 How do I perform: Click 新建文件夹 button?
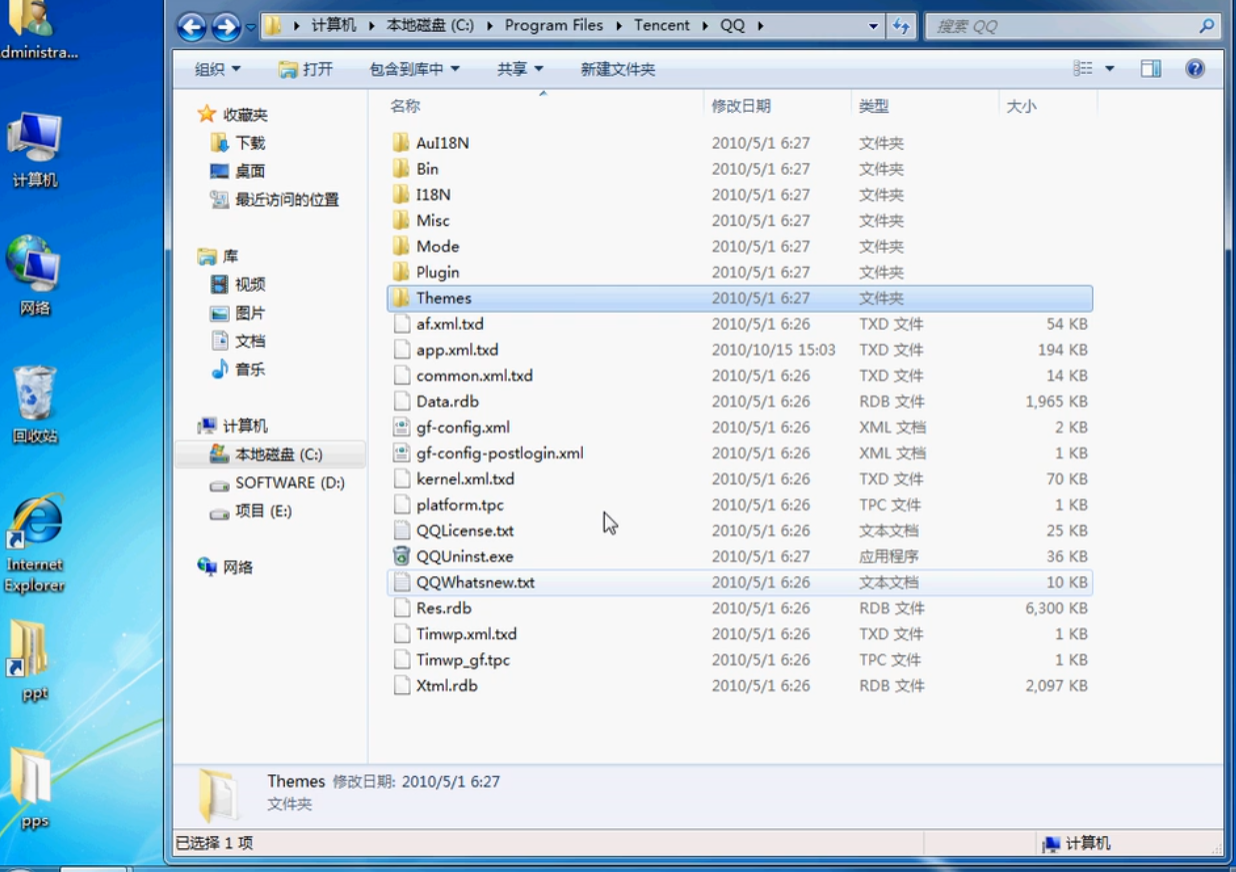[618, 69]
